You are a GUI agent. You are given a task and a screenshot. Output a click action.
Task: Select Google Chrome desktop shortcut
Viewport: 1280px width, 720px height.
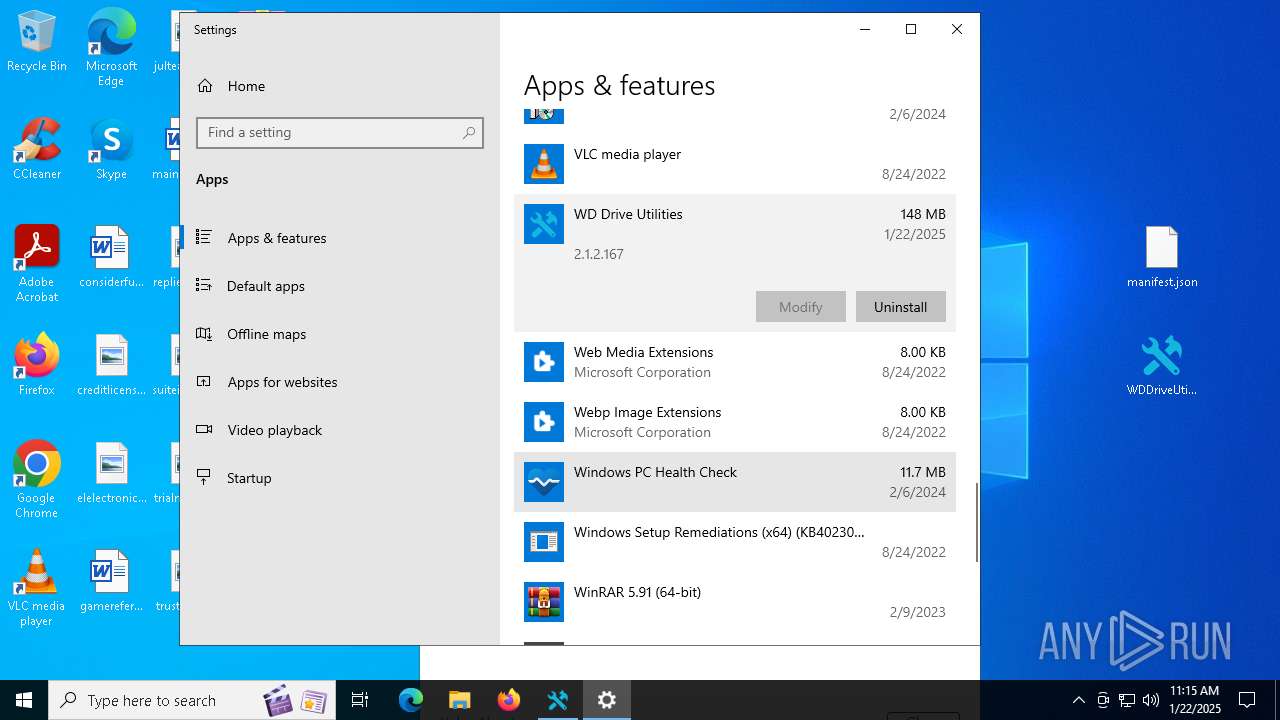click(37, 480)
